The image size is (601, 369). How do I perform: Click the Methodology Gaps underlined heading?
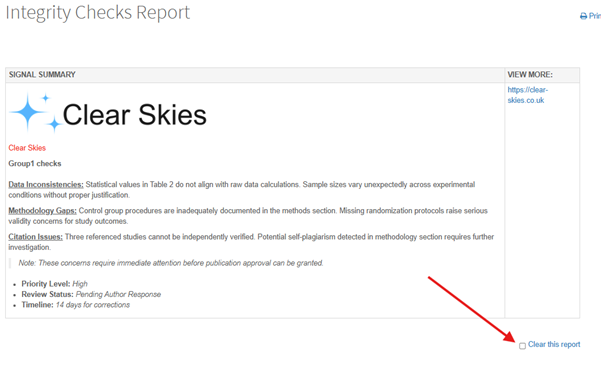pos(43,211)
